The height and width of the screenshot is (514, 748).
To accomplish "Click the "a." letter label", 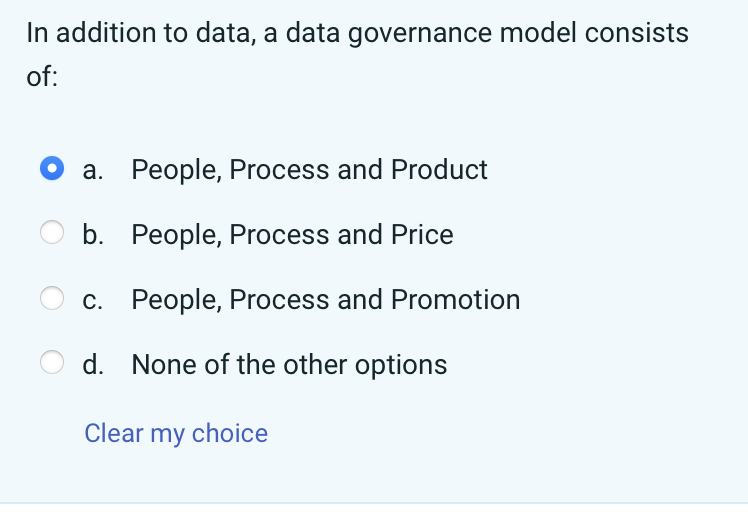I will (94, 169).
